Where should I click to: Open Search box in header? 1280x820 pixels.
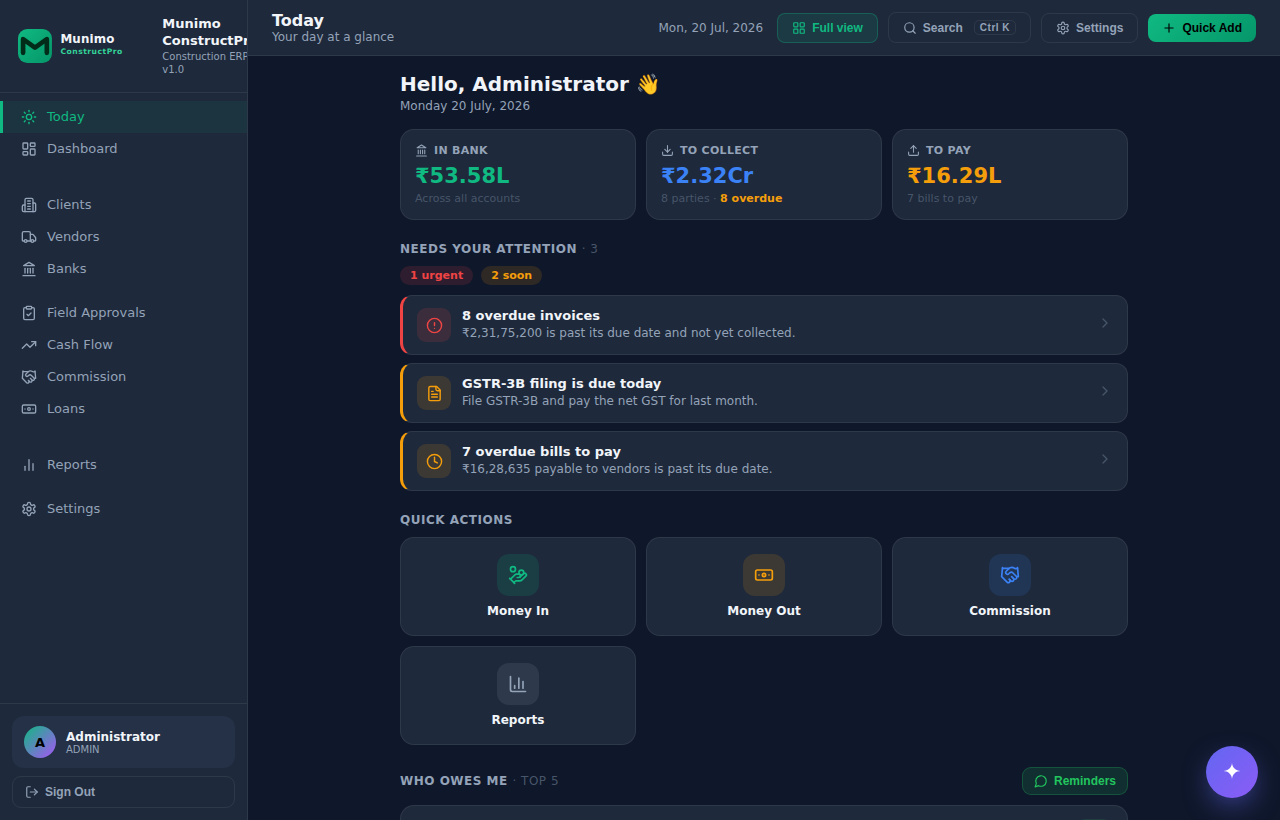tap(959, 28)
